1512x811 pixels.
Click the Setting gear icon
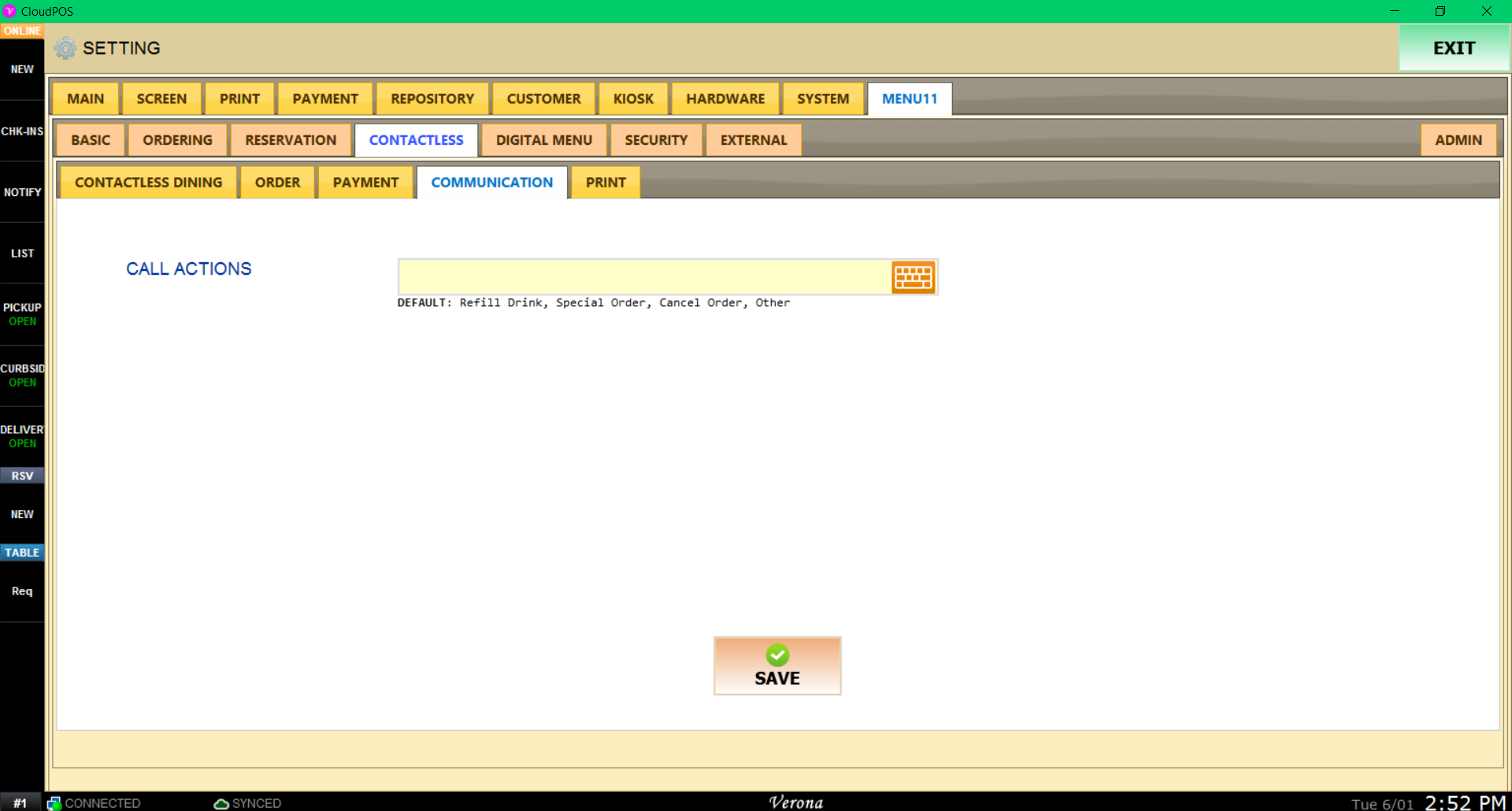coord(65,48)
